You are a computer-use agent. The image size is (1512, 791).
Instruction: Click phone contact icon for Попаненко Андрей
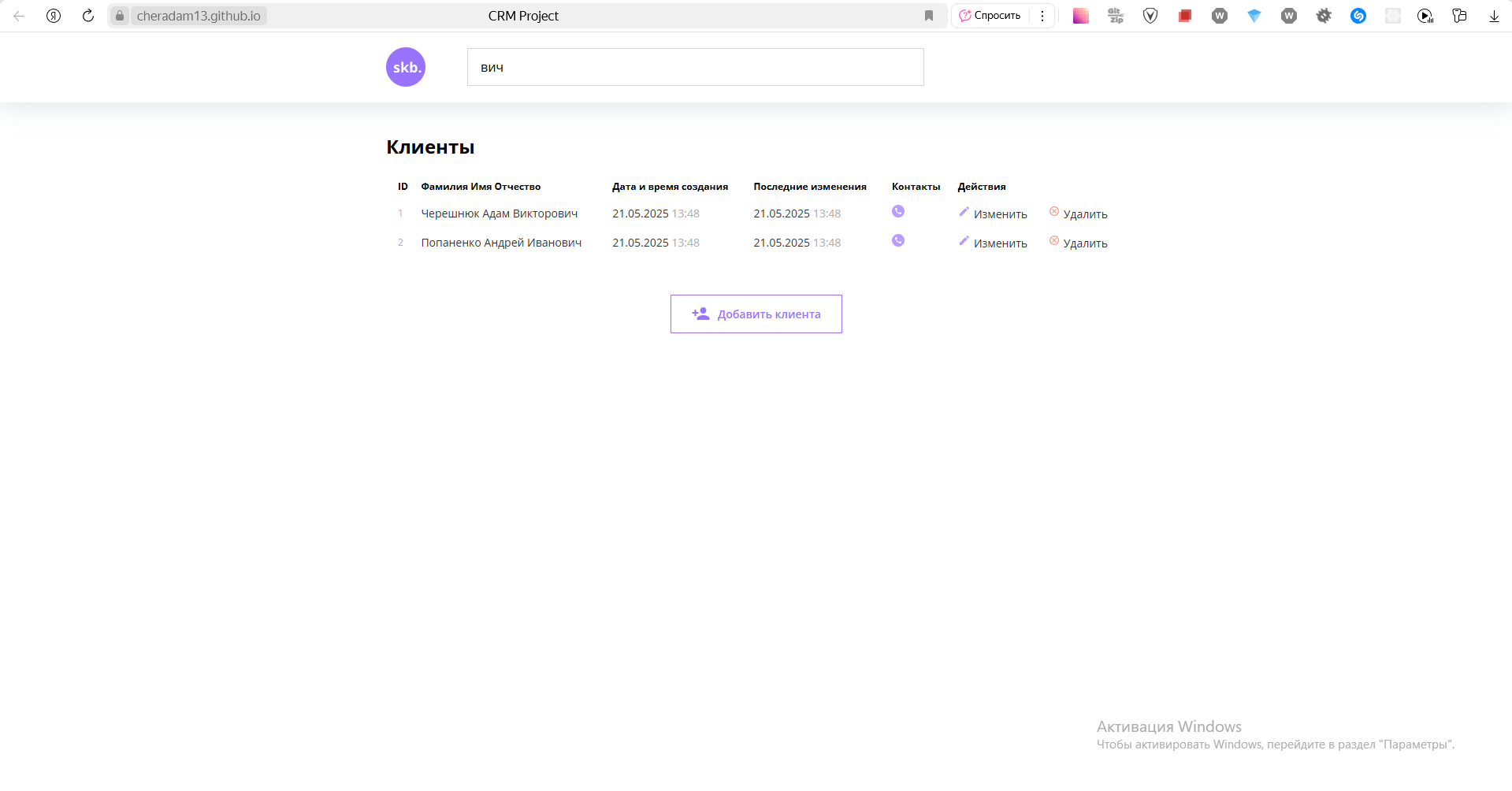coord(897,240)
